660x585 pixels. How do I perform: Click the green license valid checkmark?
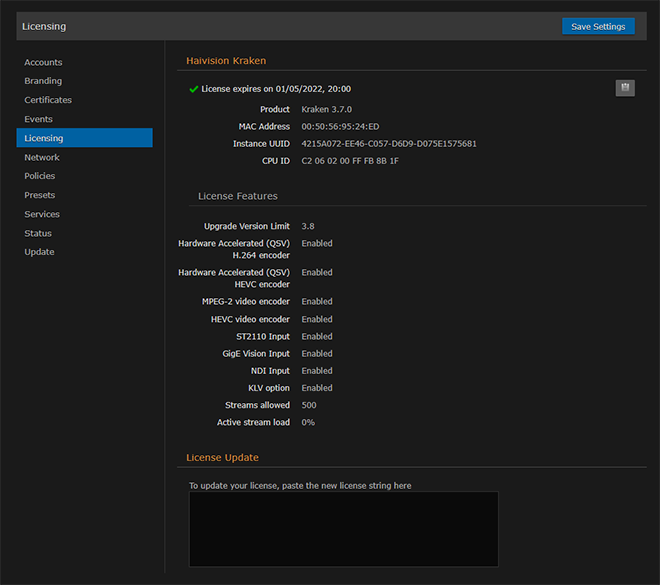[194, 89]
